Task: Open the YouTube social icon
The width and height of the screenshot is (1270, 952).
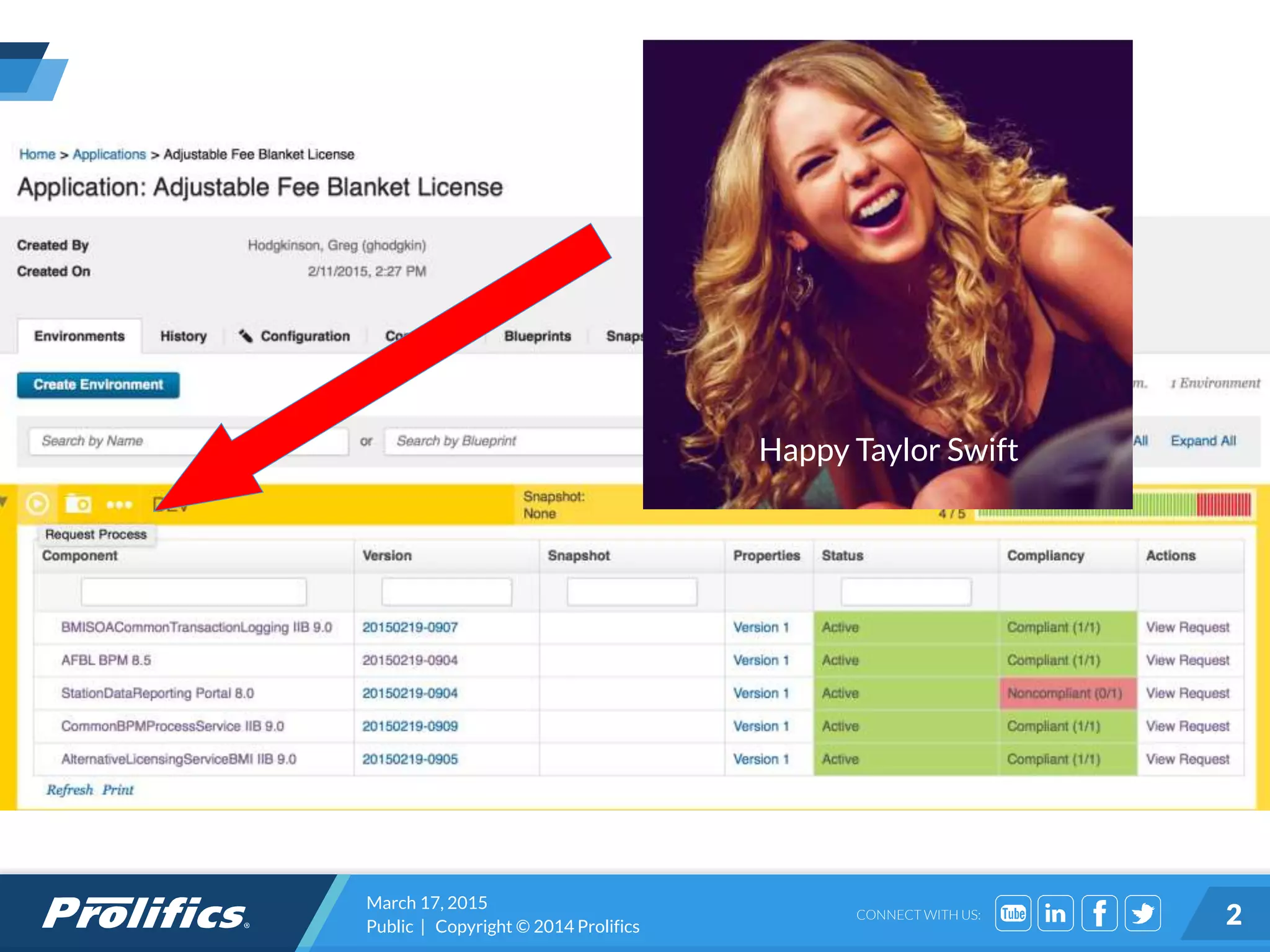Action: pyautogui.click(x=1013, y=914)
